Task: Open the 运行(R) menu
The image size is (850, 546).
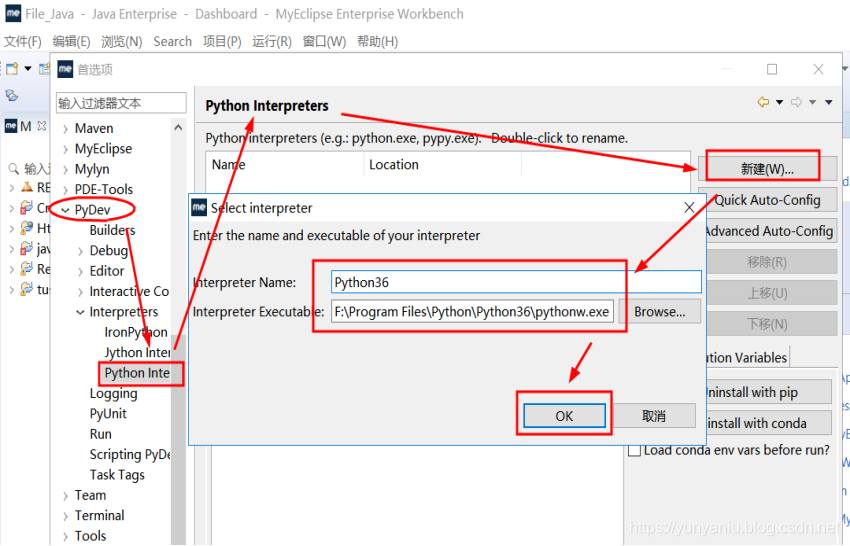Action: coord(272,42)
